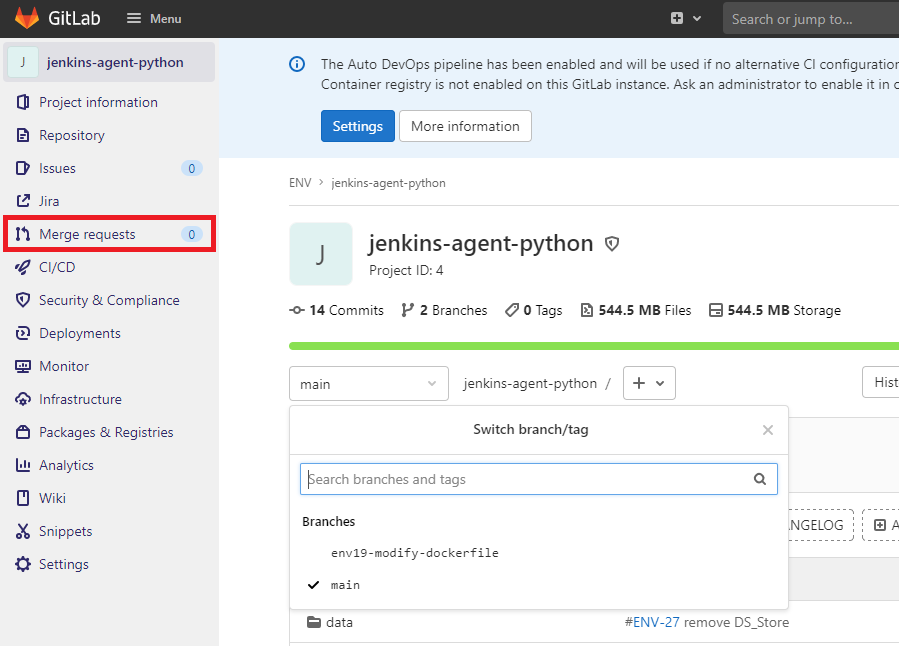Click the ENV breadcrumb link
Viewport: 899px width, 646px height.
tap(300, 183)
